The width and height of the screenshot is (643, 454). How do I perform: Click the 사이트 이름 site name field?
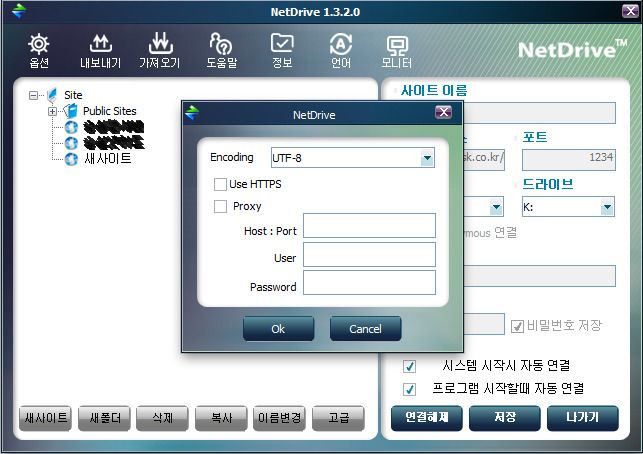(x=539, y=113)
